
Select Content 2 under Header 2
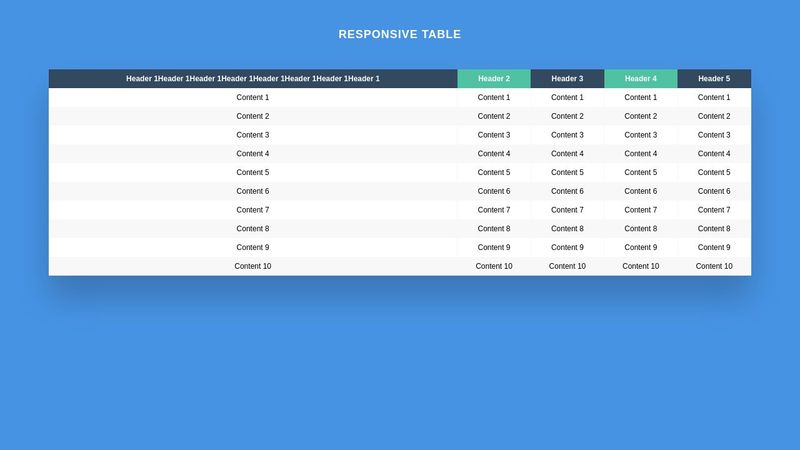point(494,116)
